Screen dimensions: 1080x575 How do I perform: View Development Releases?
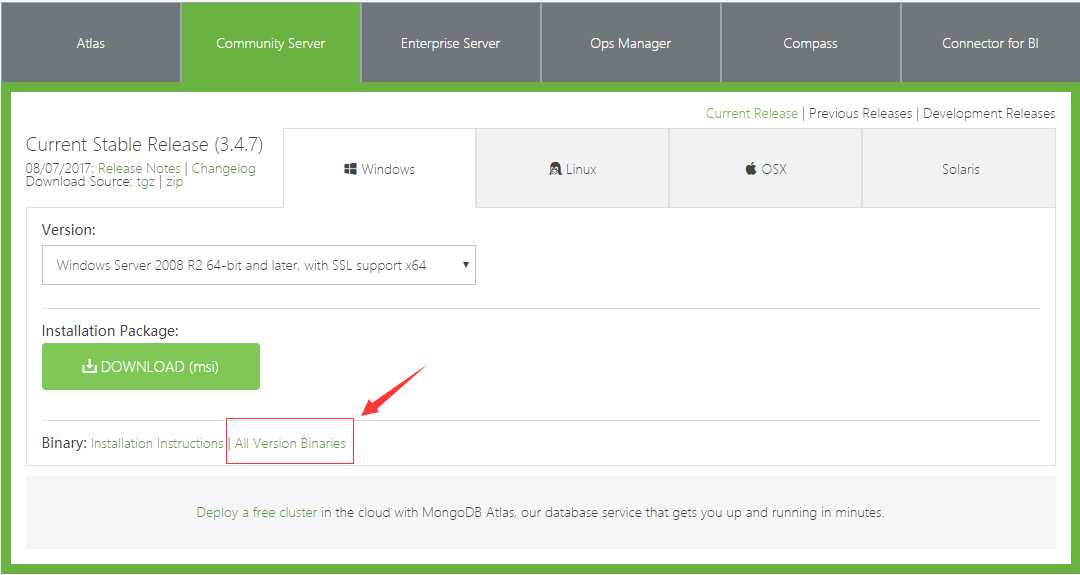(988, 113)
